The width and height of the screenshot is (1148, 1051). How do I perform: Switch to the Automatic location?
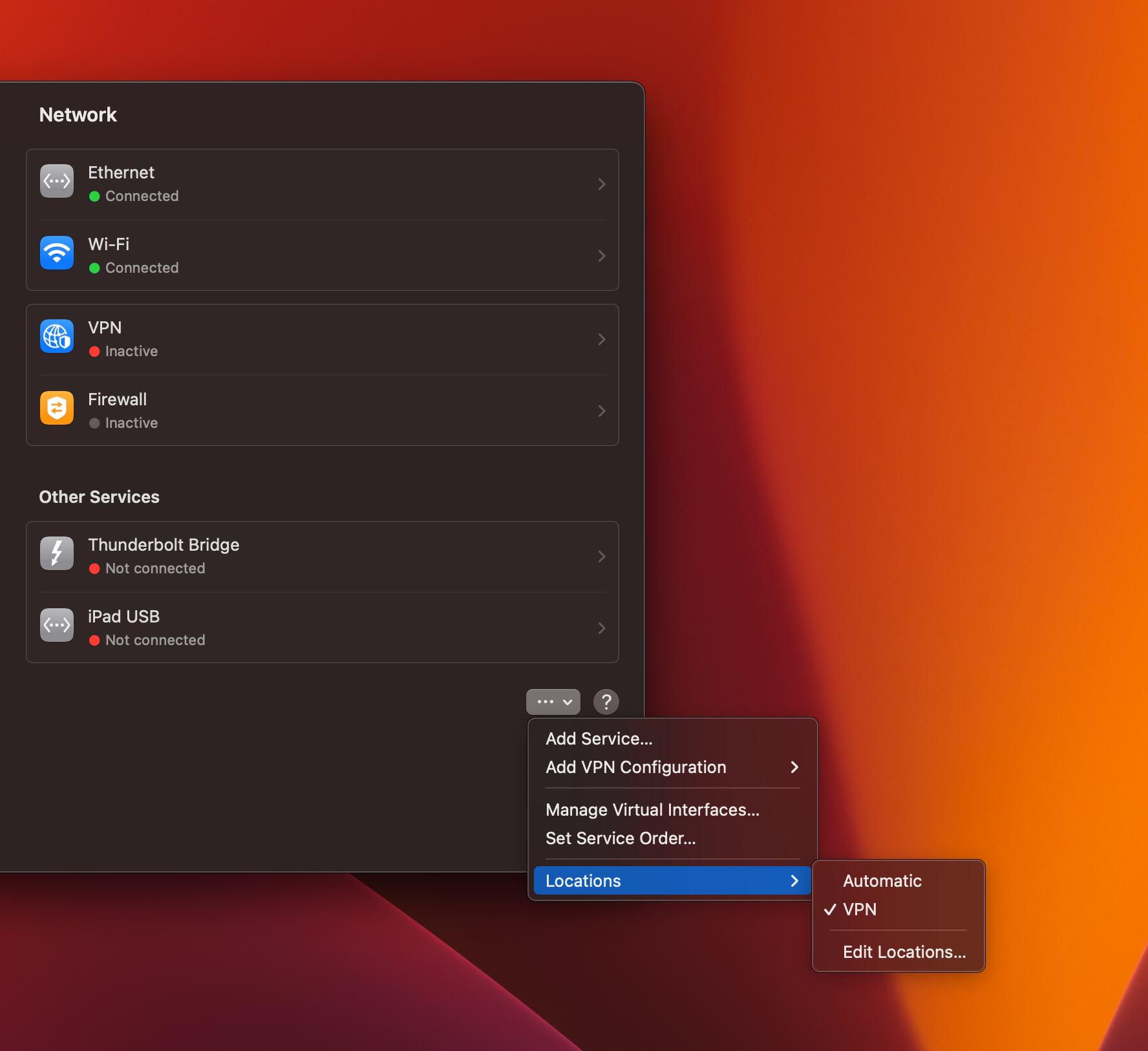point(898,881)
